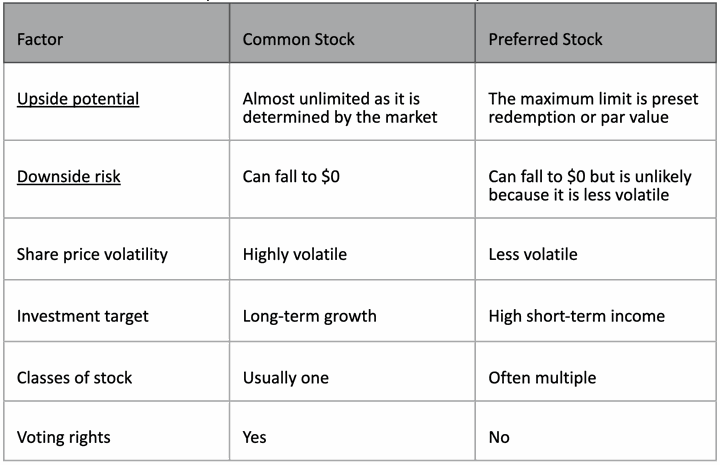The height and width of the screenshot is (465, 720).
Task: Click the Classes of stock cell
Action: click(x=117, y=371)
